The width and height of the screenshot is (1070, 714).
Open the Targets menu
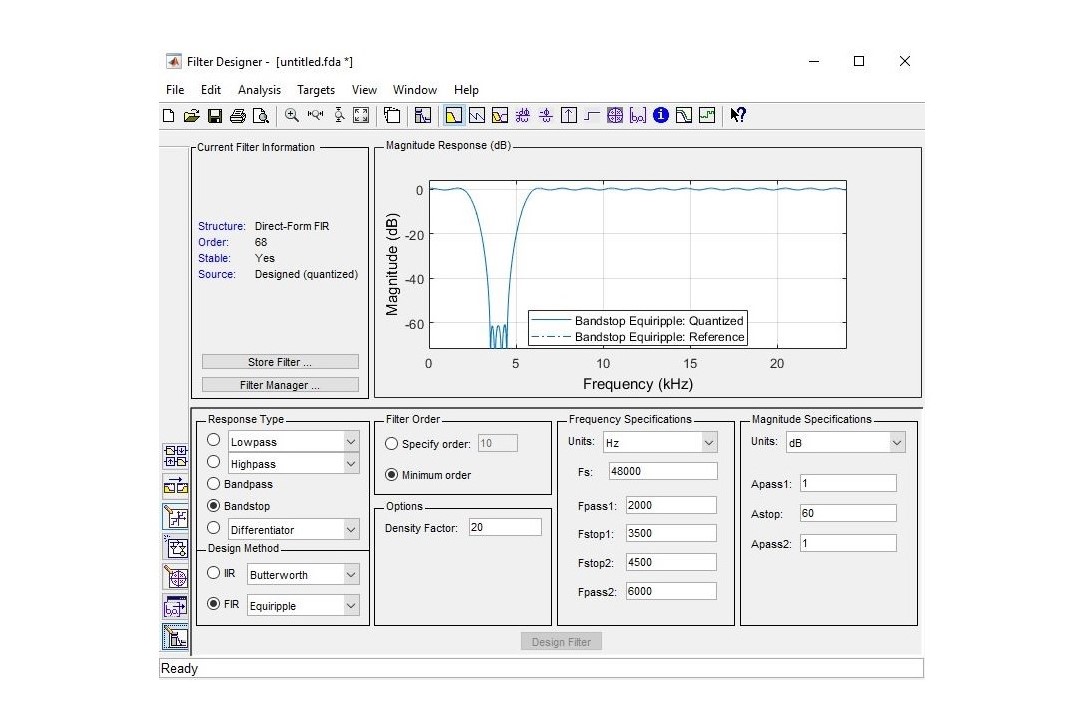pos(316,89)
